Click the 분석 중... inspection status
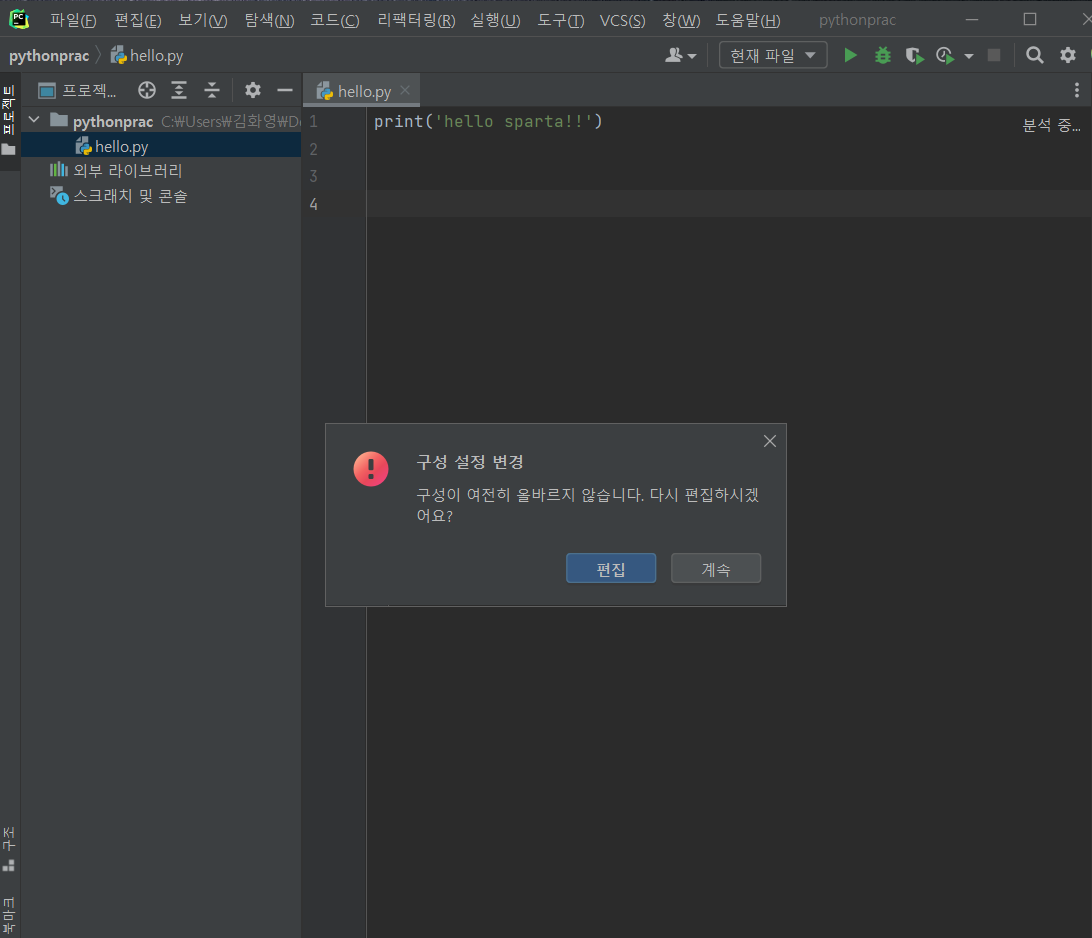The height and width of the screenshot is (938, 1092). 1051,125
